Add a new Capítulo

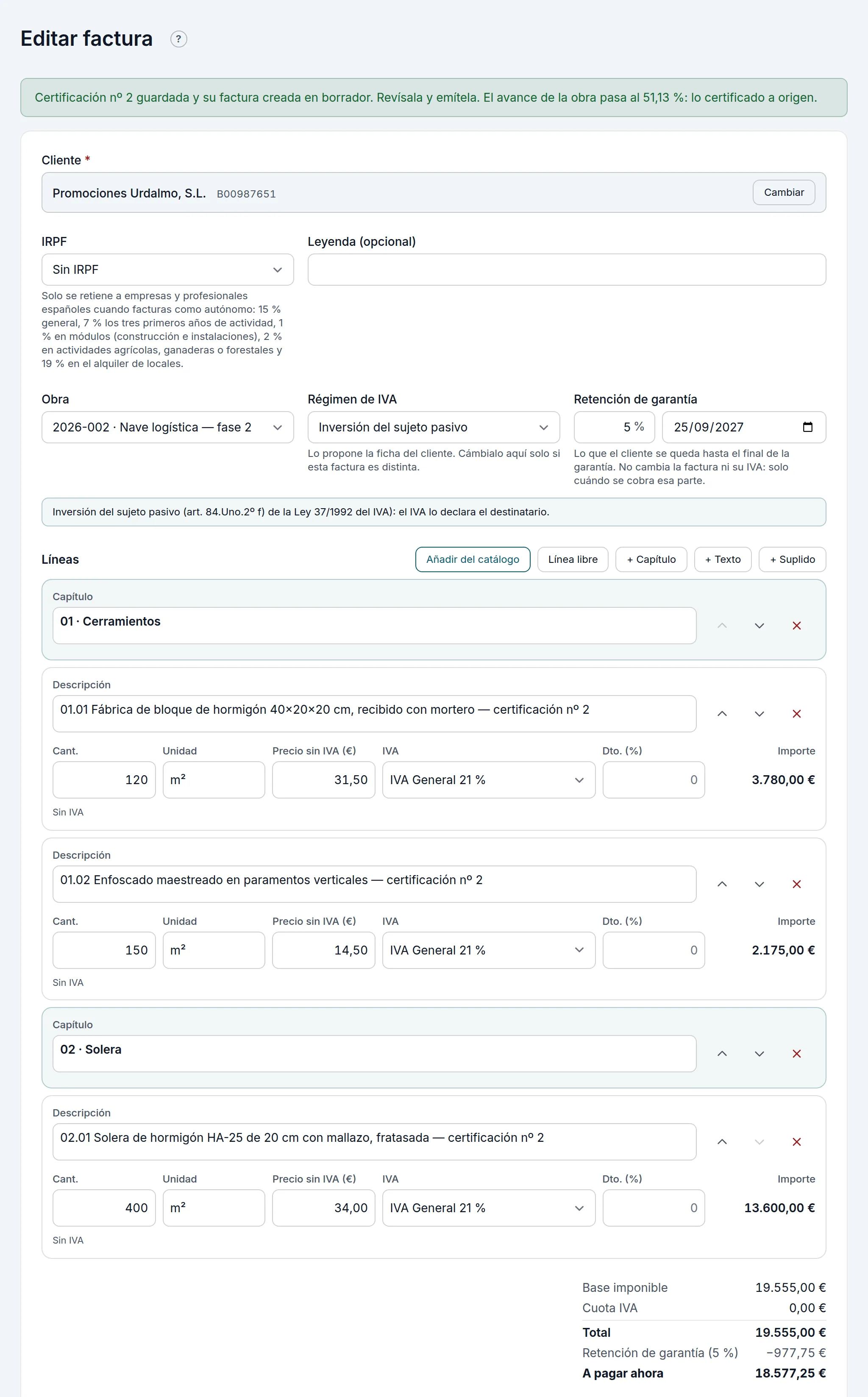[651, 559]
